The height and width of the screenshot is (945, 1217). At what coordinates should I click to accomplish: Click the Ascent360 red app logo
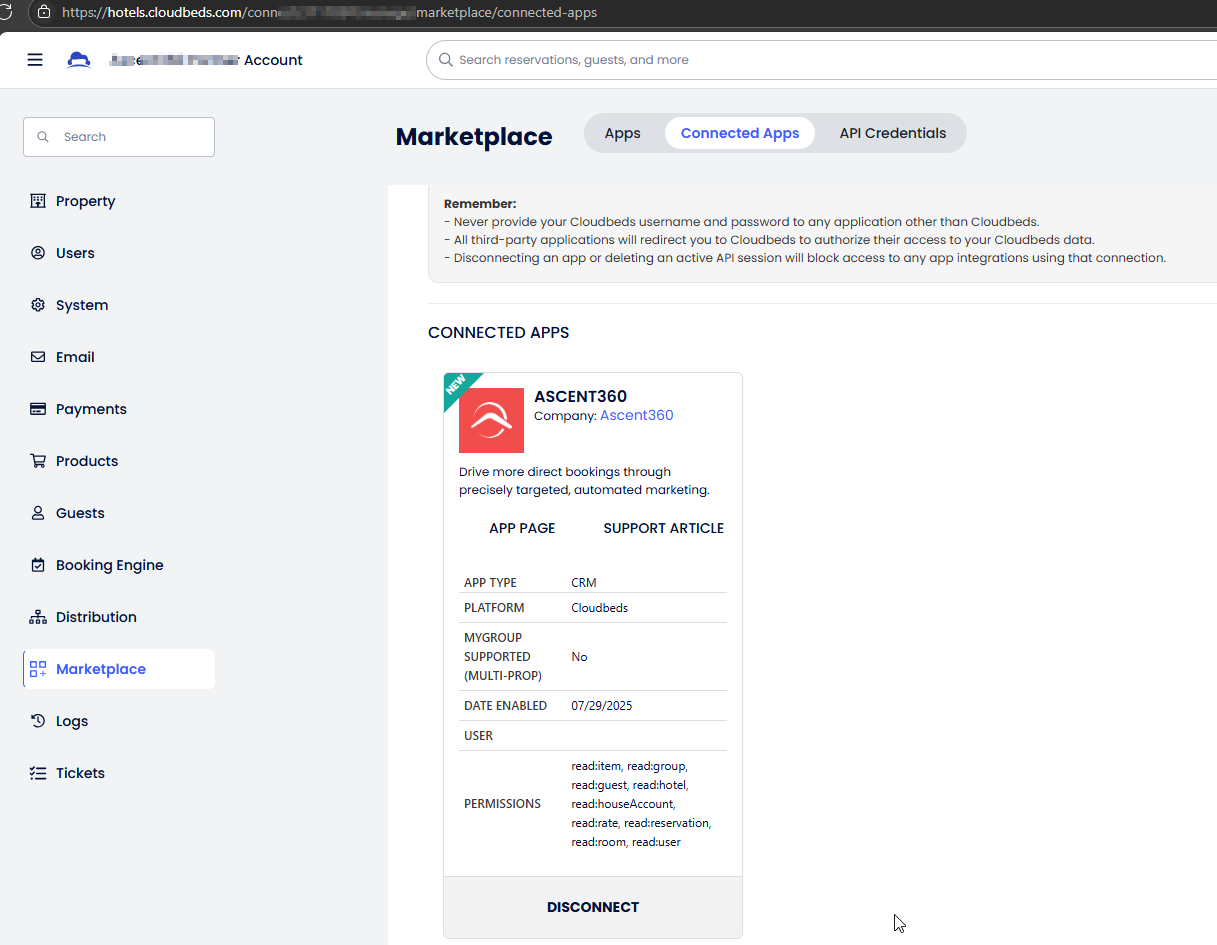coord(491,420)
